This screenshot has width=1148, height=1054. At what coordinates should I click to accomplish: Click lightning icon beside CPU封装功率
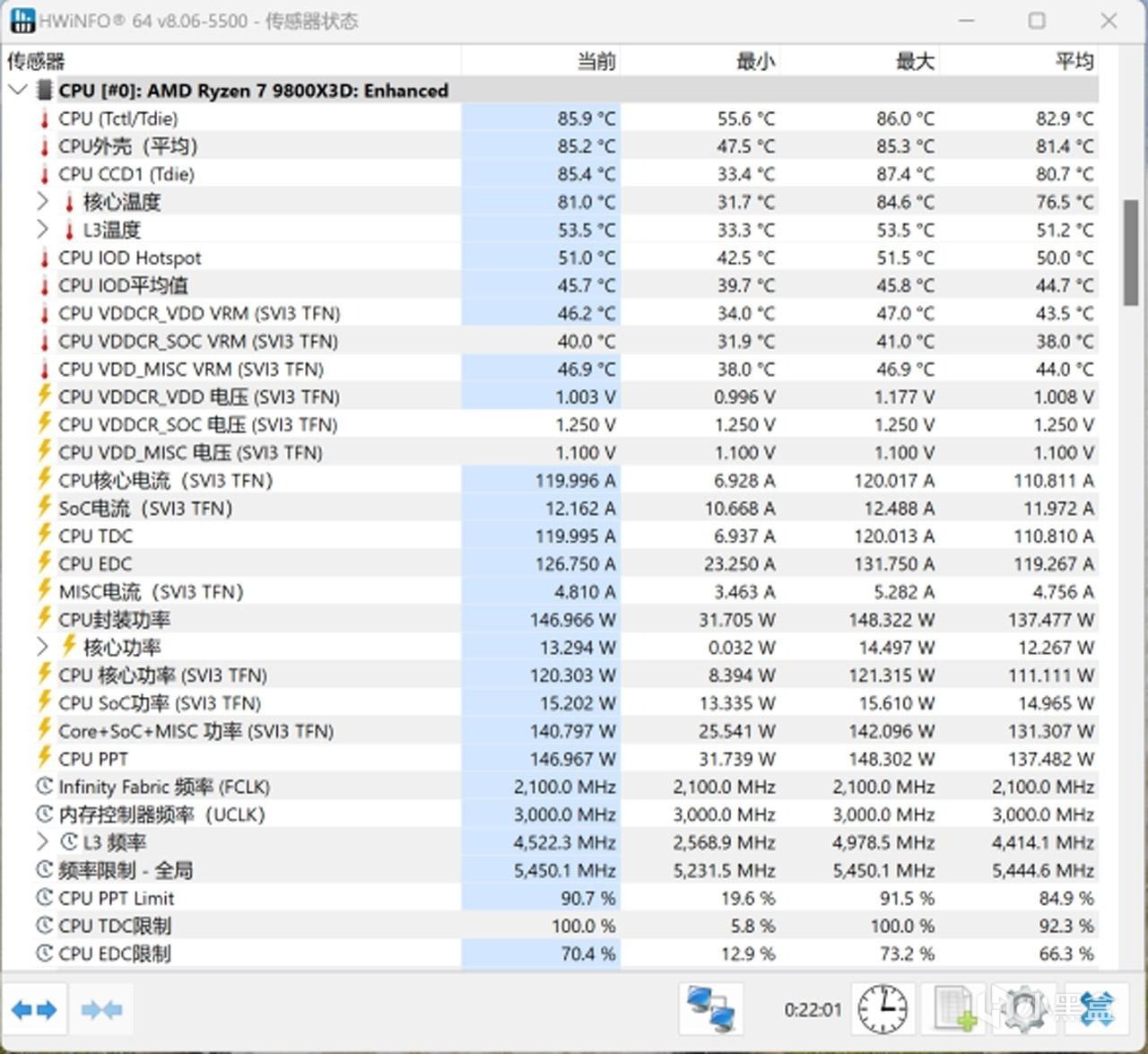pos(44,619)
